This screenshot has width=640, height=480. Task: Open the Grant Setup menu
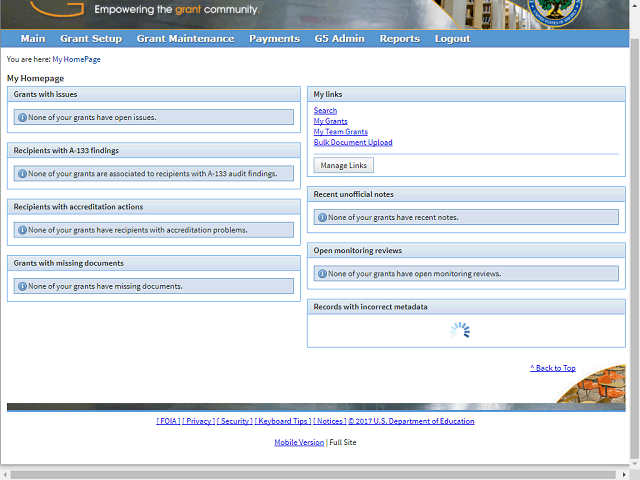click(91, 39)
